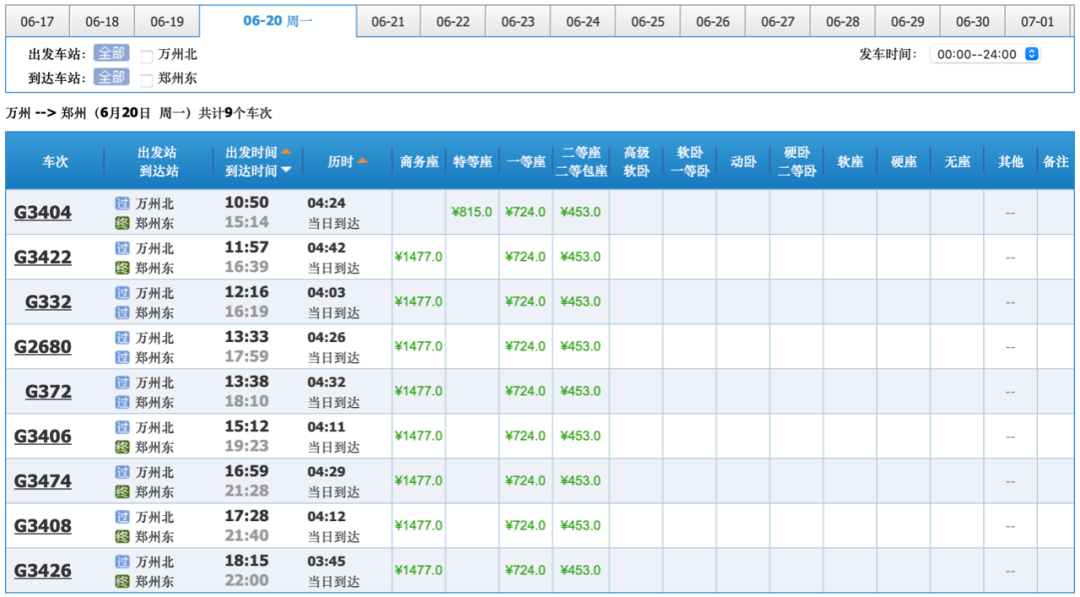Open the 发车时间 time range dropdown
Screen dimensions: 1080x597
pyautogui.click(x=985, y=55)
